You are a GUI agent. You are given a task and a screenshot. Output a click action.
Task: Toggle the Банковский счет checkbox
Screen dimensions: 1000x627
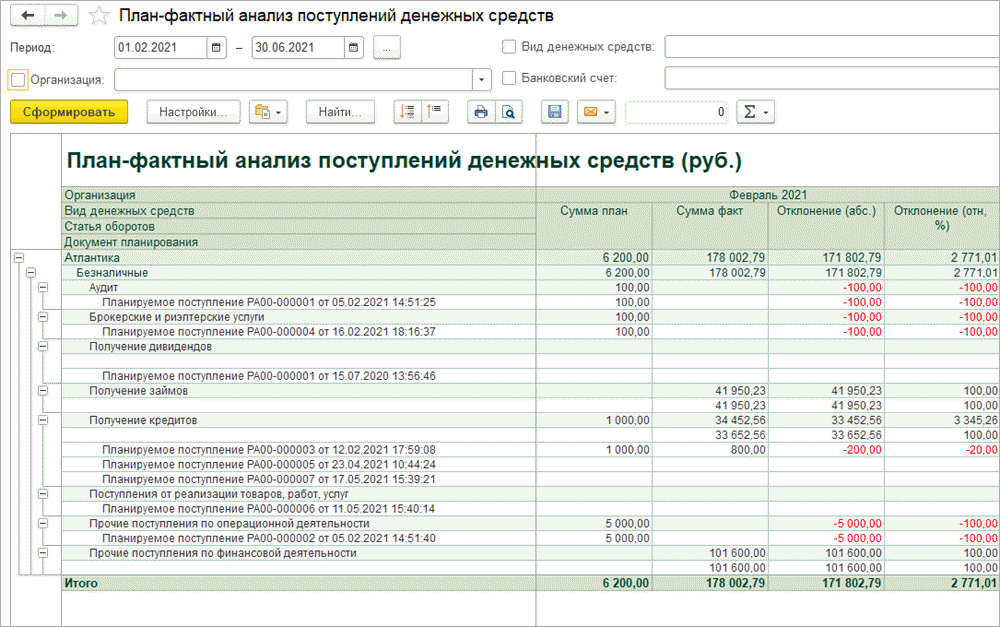coord(509,78)
